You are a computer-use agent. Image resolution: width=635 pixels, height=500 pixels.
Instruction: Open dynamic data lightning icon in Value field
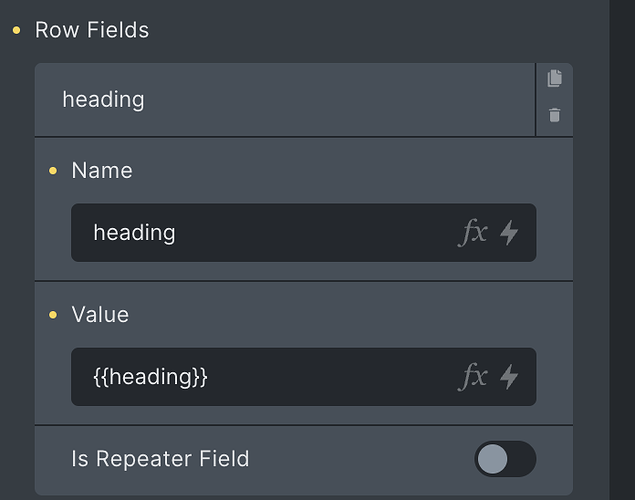(509, 377)
